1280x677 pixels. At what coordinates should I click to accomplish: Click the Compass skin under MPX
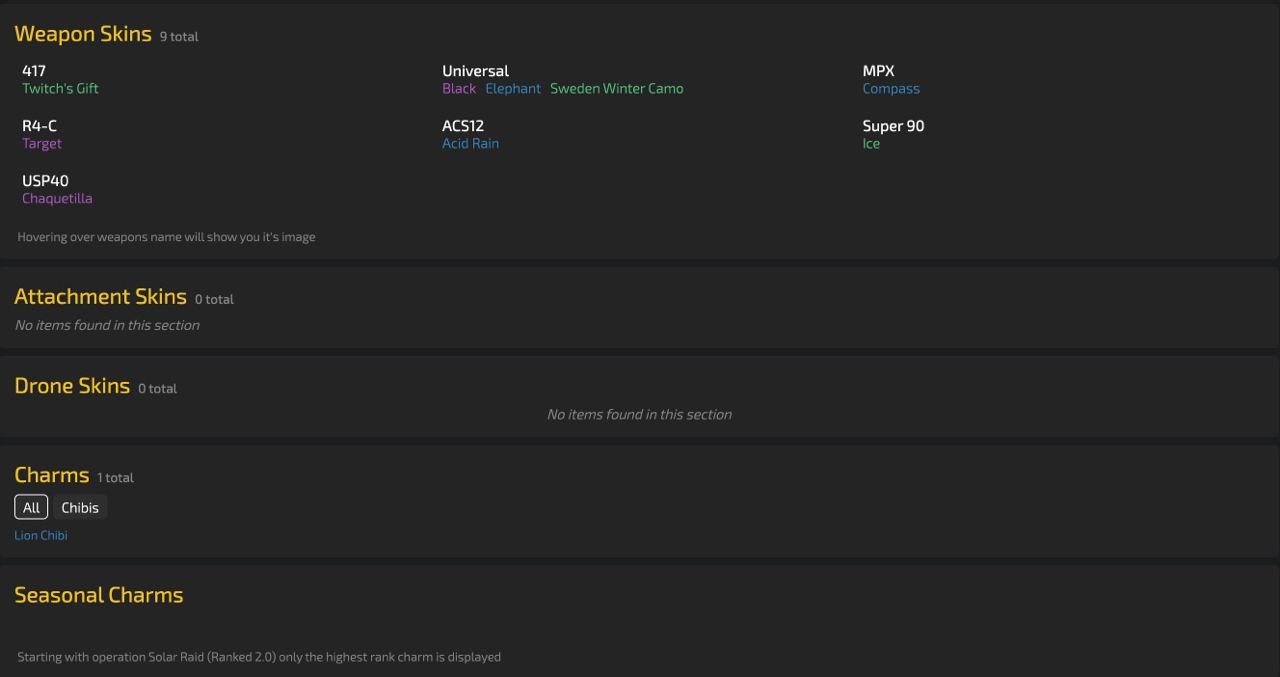[891, 89]
